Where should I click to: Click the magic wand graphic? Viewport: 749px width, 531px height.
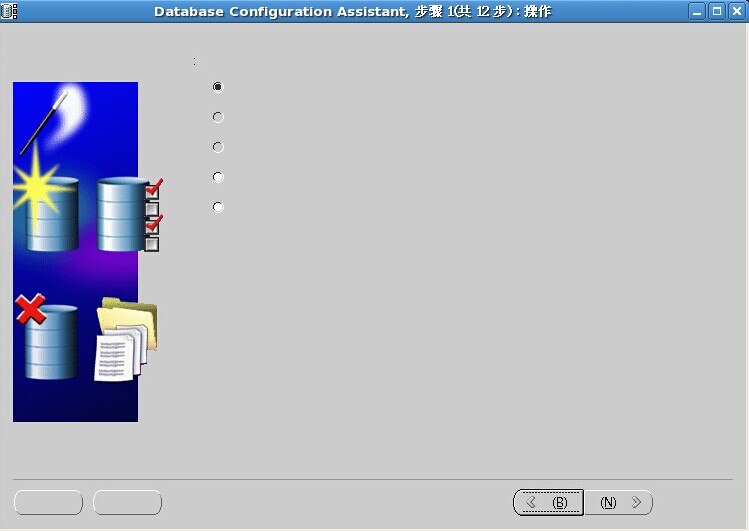pyautogui.click(x=44, y=122)
